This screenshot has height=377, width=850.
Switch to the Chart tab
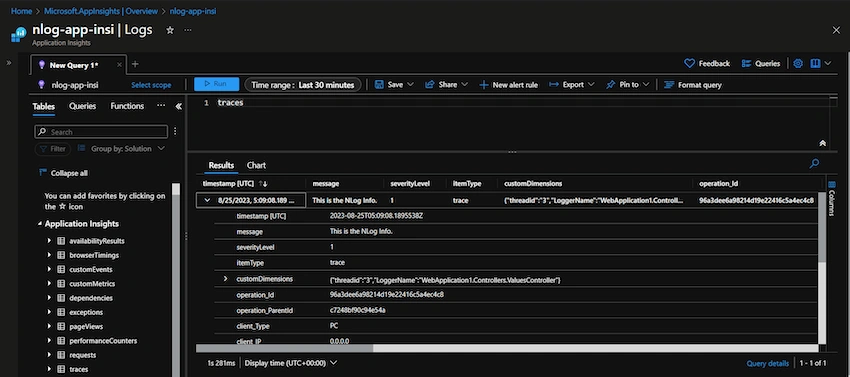[x=256, y=165]
